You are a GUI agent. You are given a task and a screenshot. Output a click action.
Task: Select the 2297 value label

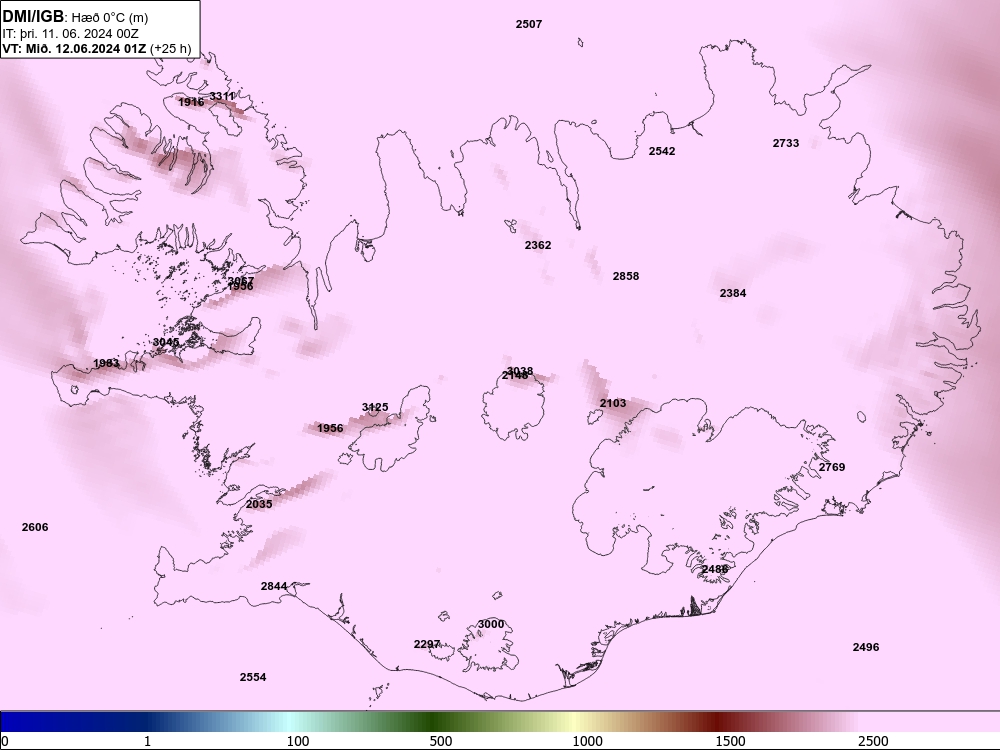pyautogui.click(x=427, y=644)
